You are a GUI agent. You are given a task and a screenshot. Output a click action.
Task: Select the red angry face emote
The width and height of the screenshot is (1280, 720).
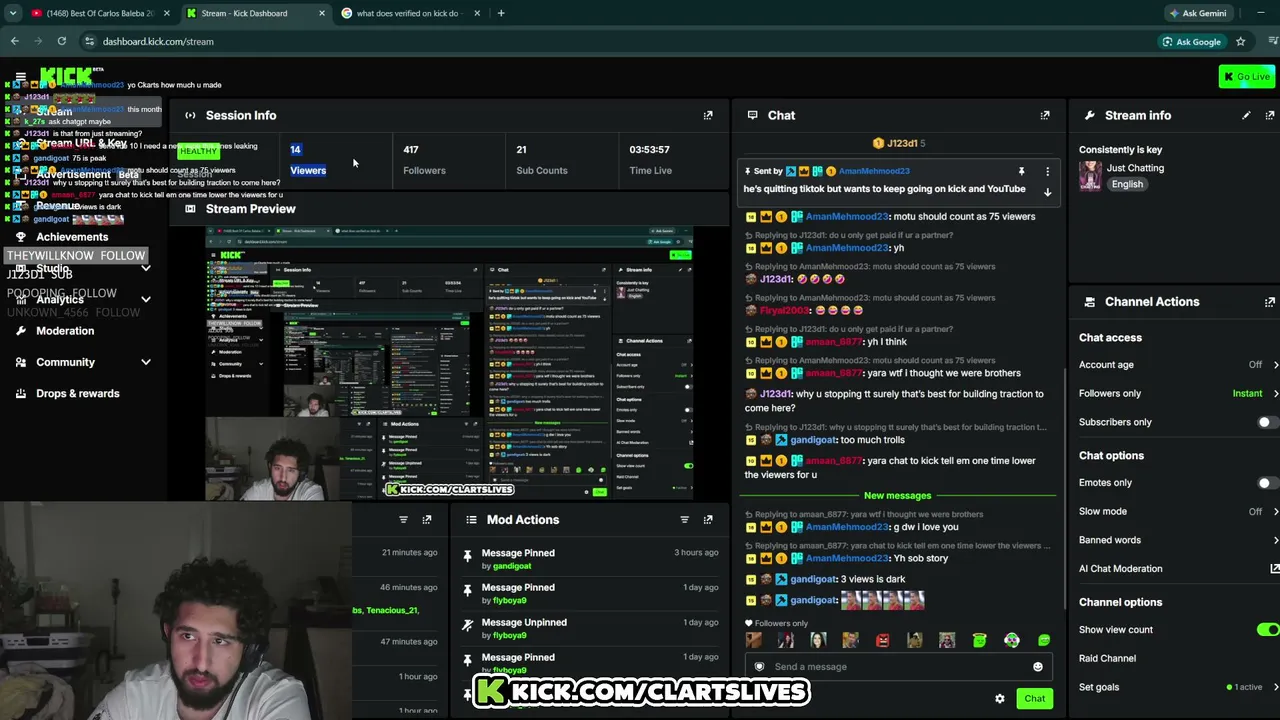pos(883,640)
